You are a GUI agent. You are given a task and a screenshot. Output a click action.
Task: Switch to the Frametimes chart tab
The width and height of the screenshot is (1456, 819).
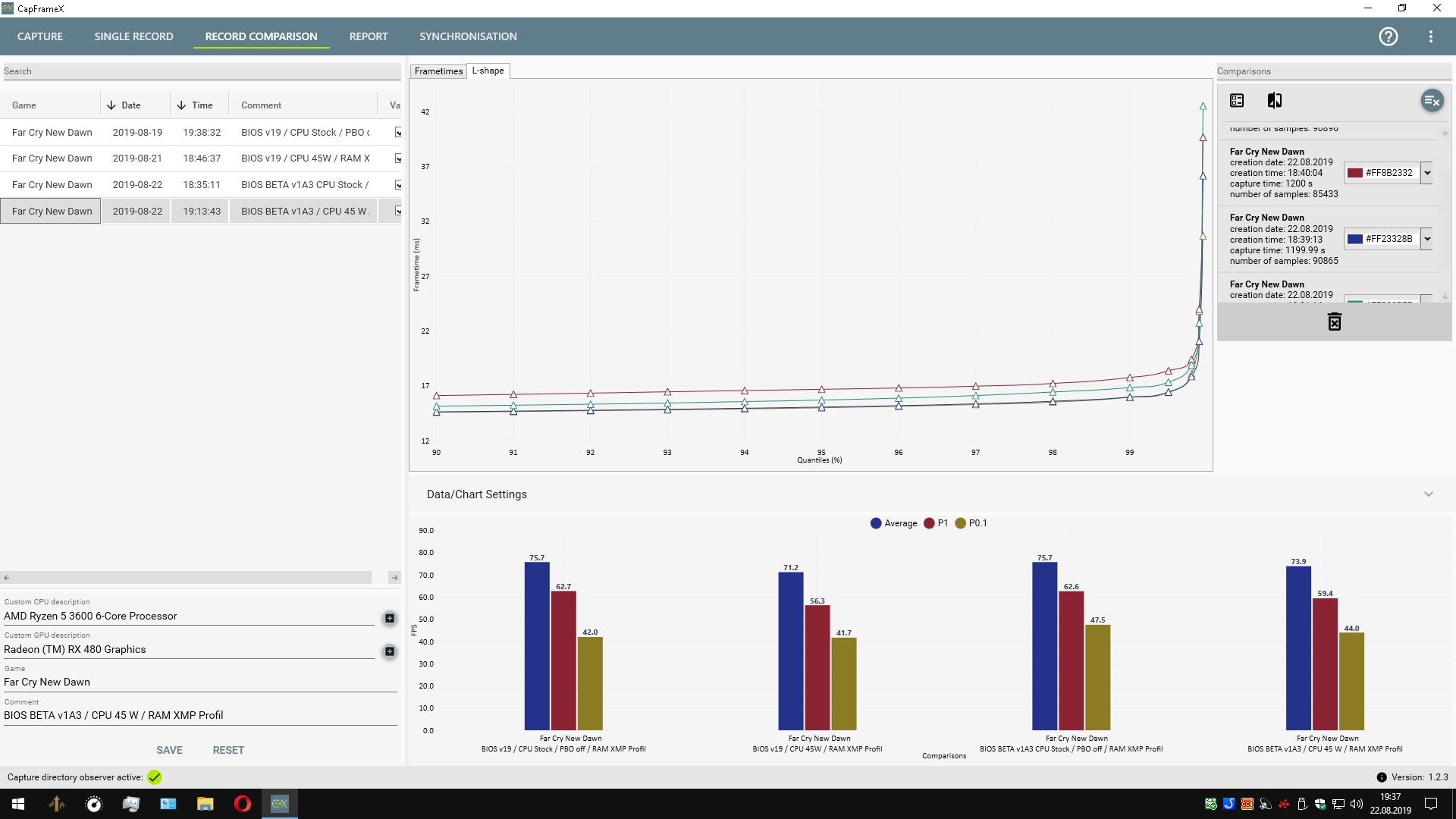point(438,71)
